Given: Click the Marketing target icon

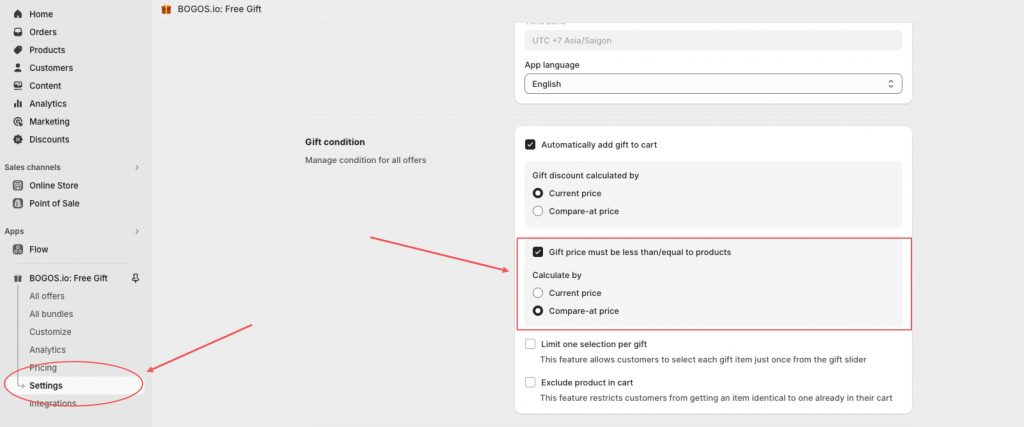Looking at the screenshot, I should click(18, 121).
